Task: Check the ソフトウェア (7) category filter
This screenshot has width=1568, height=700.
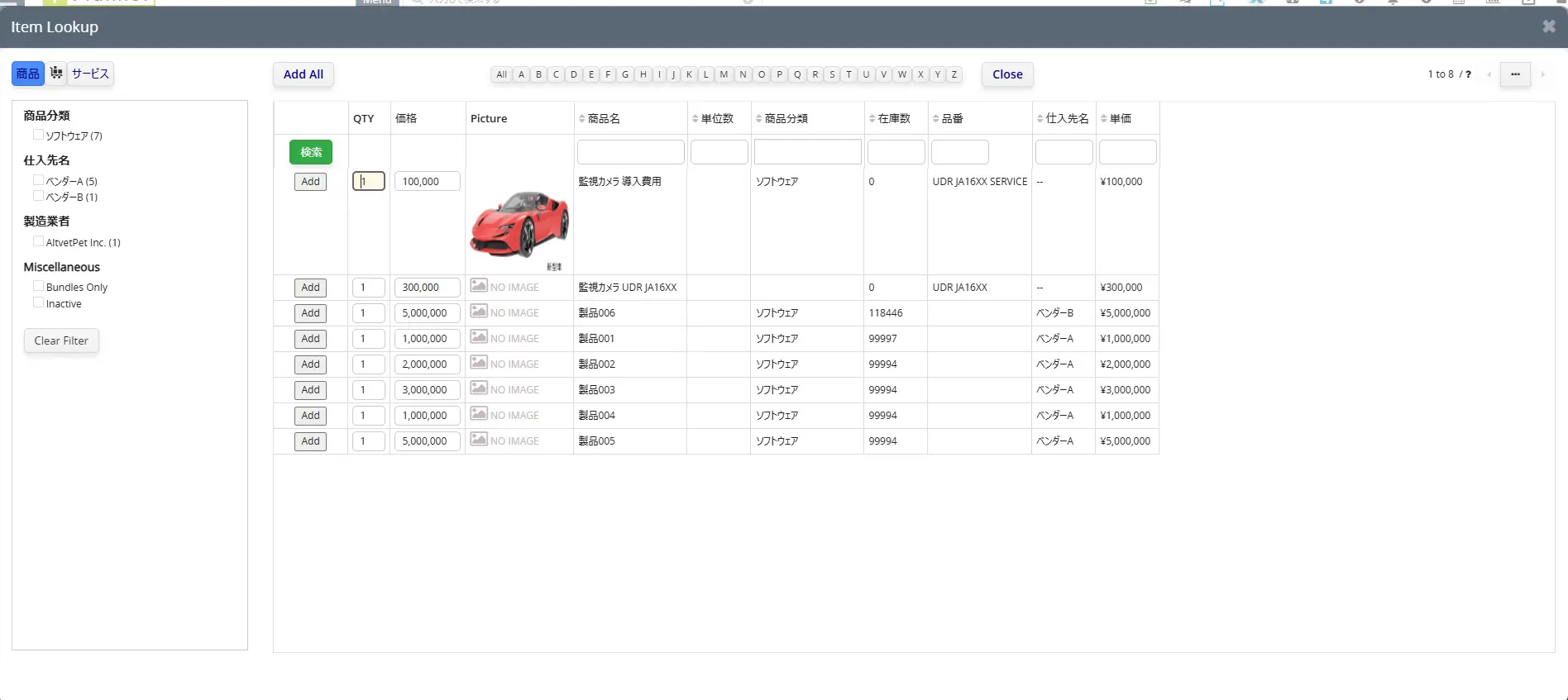Action: pos(38,135)
